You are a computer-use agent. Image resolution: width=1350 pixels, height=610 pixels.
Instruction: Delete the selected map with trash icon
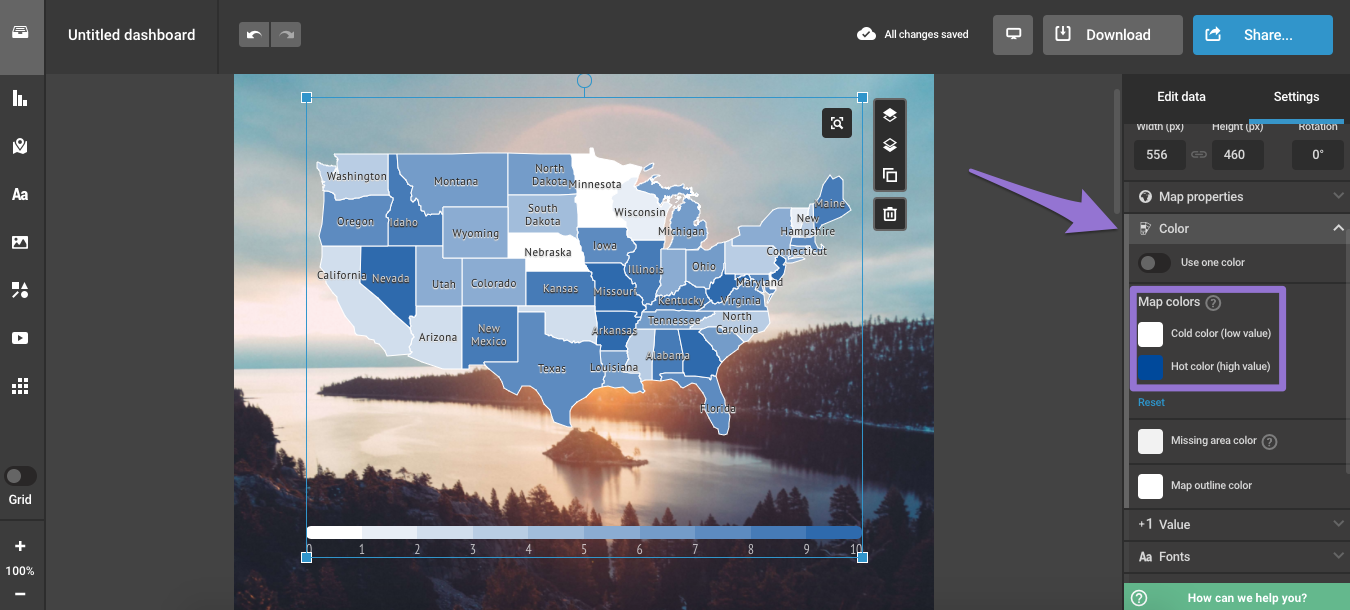[890, 213]
